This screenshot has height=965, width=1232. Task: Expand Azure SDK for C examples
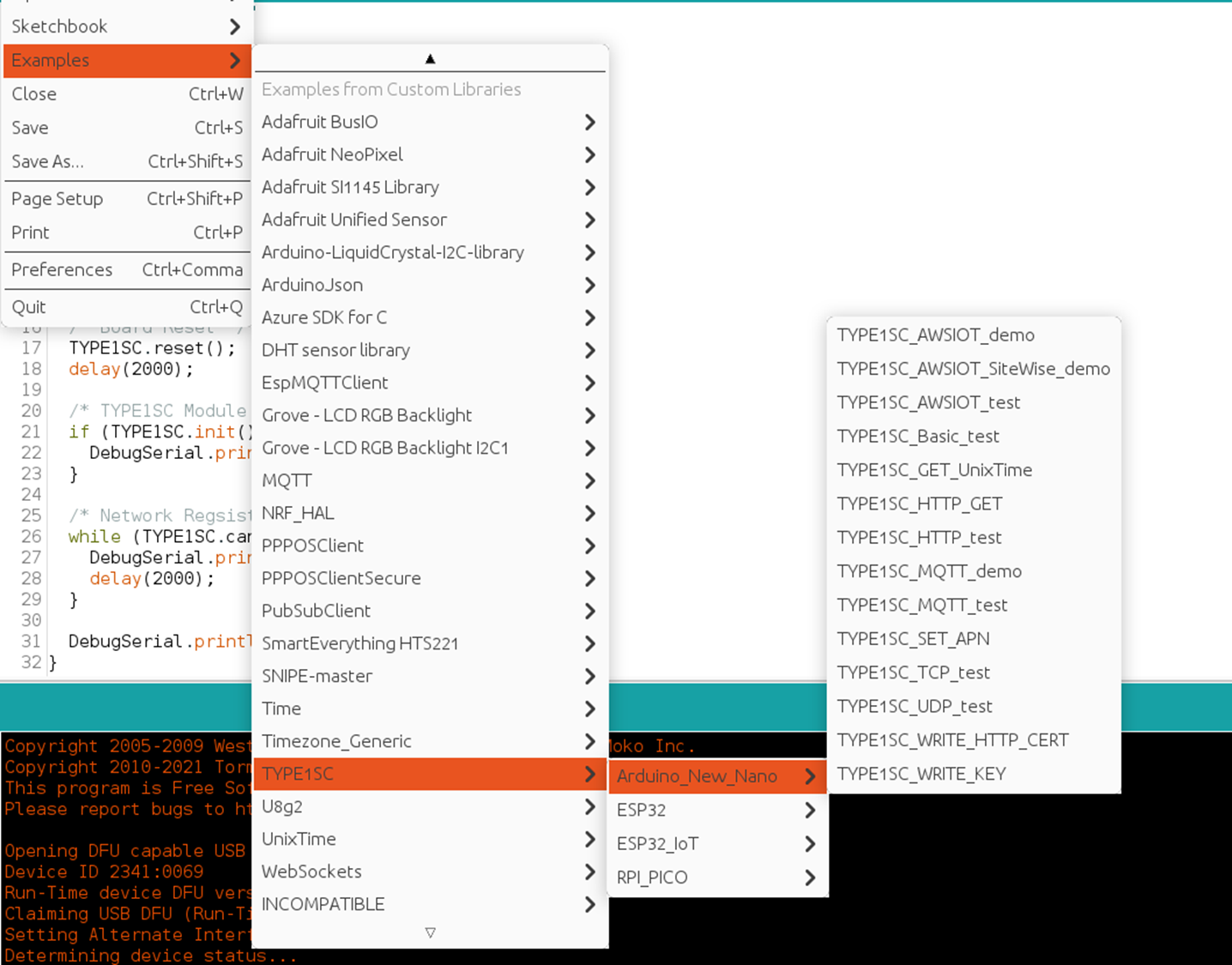(x=431, y=318)
